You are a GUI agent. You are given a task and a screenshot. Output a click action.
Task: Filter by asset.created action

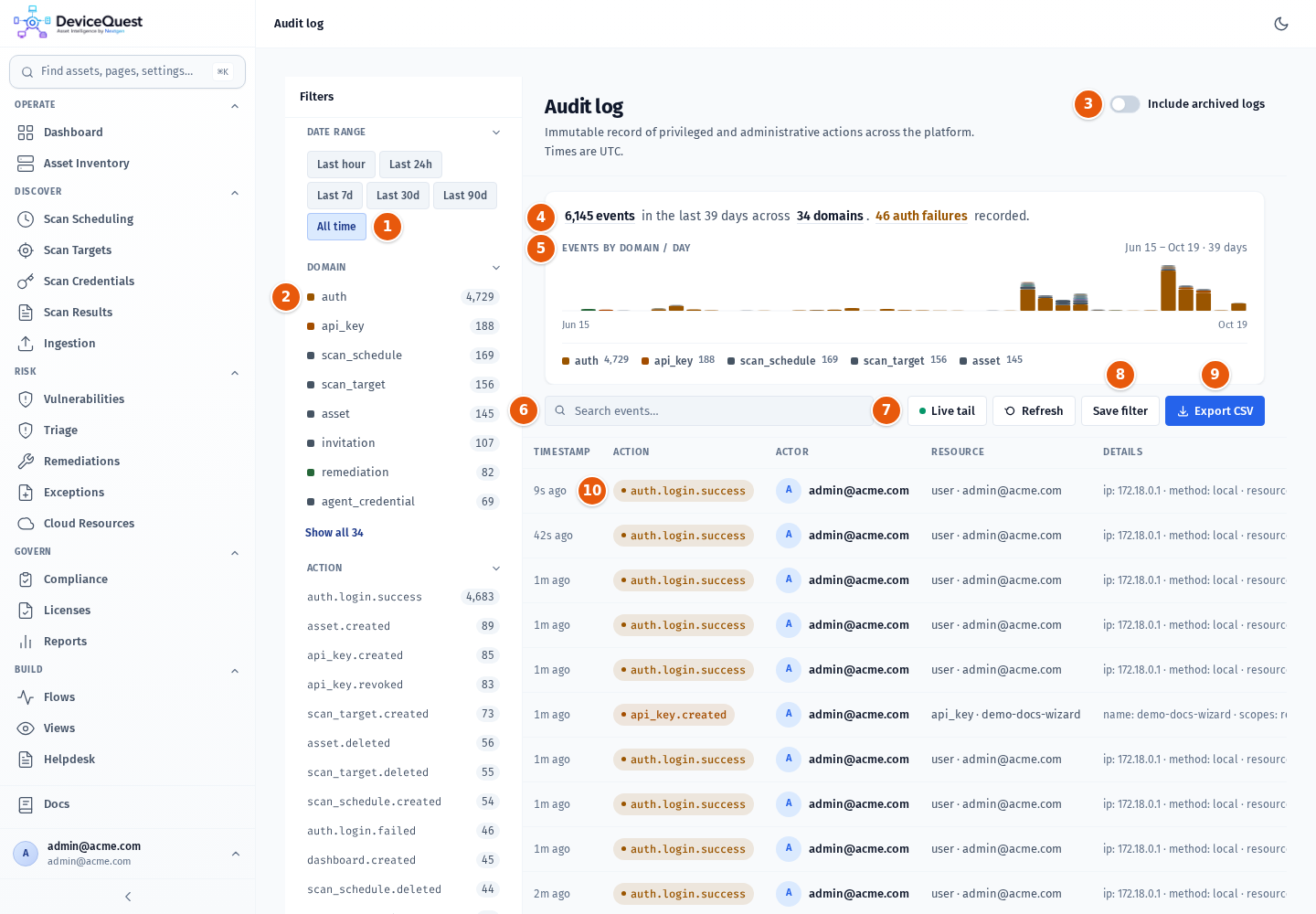pyautogui.click(x=403, y=626)
